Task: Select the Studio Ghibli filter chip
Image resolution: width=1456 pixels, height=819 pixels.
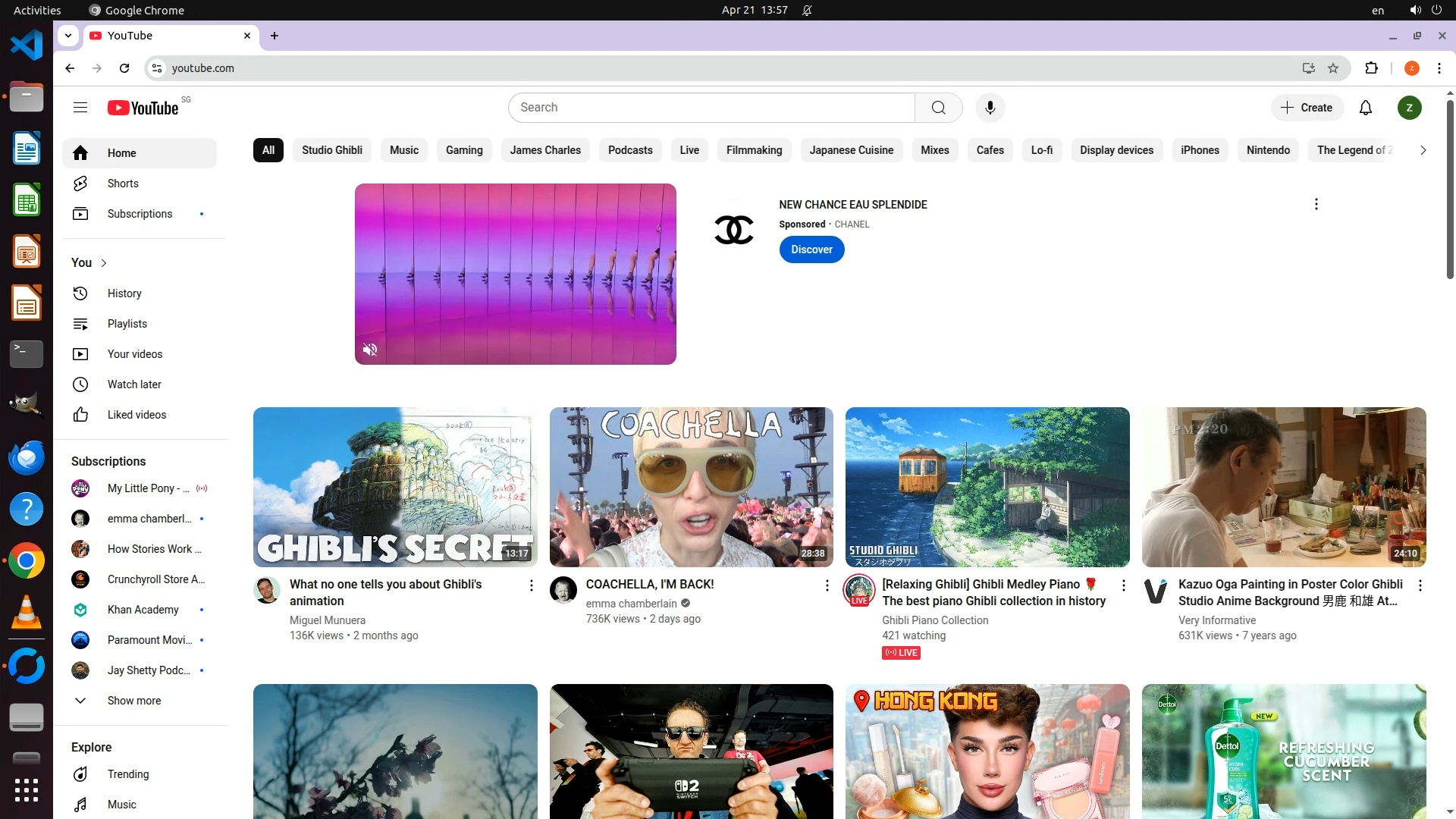Action: pos(331,150)
